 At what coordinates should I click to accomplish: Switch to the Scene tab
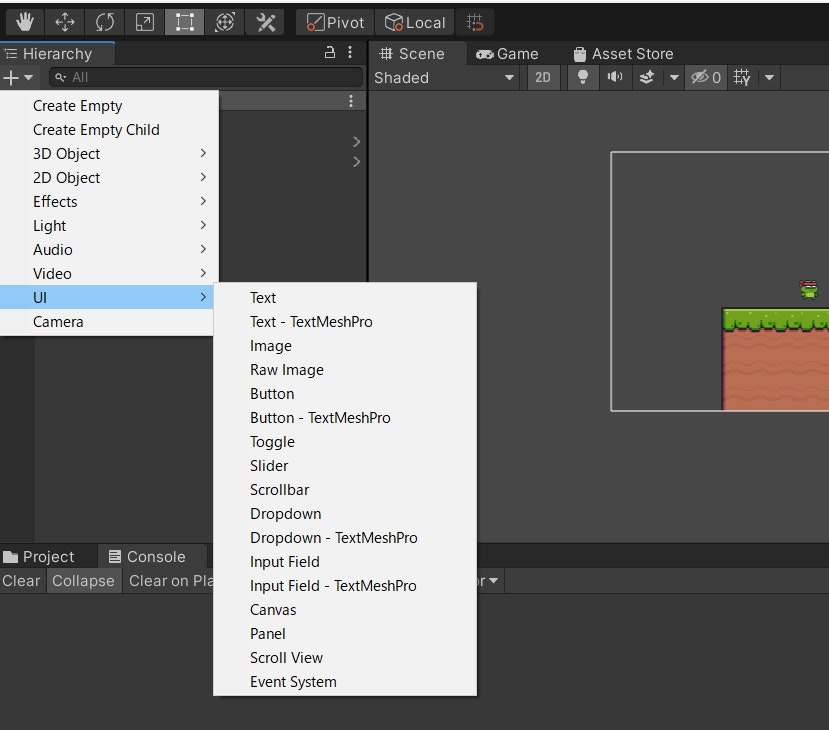pyautogui.click(x=412, y=53)
